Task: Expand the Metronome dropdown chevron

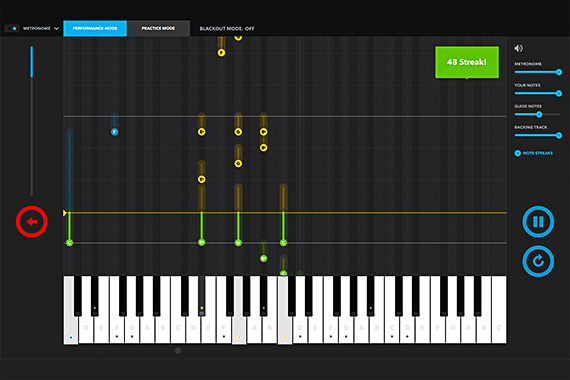Action: click(x=56, y=28)
